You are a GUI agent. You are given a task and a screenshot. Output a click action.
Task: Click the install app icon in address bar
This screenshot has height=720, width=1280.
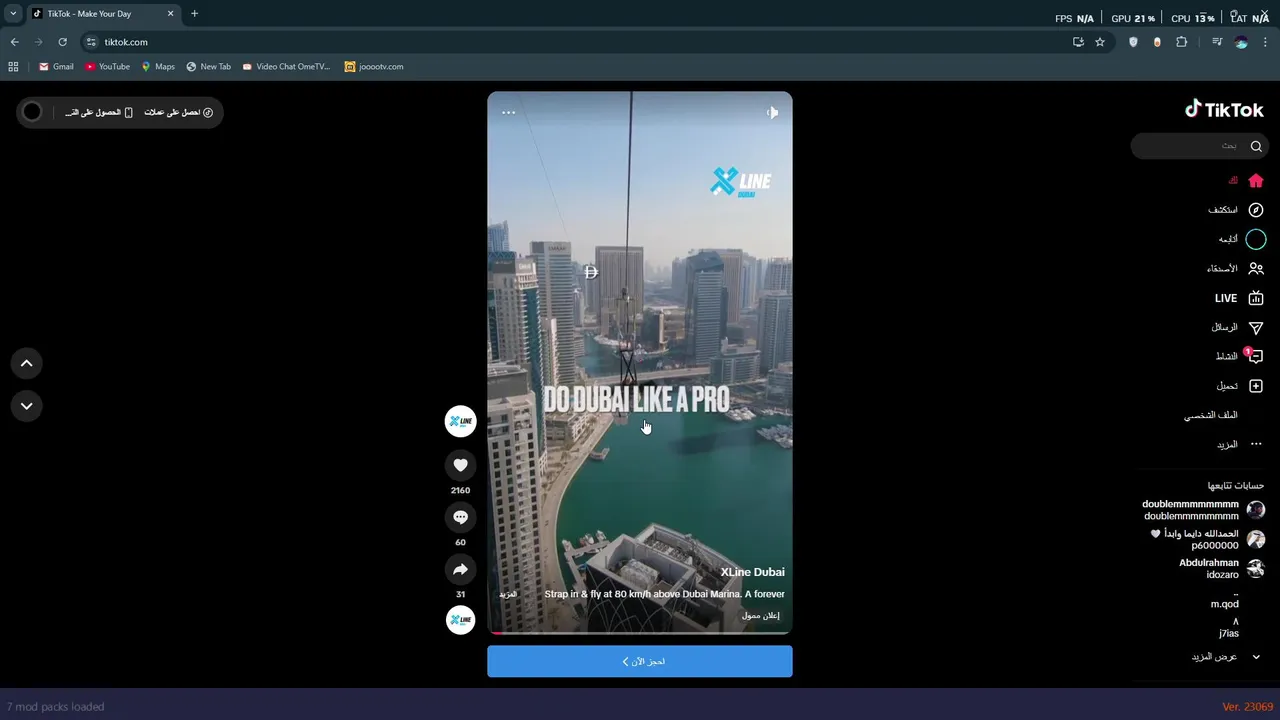click(x=1078, y=42)
